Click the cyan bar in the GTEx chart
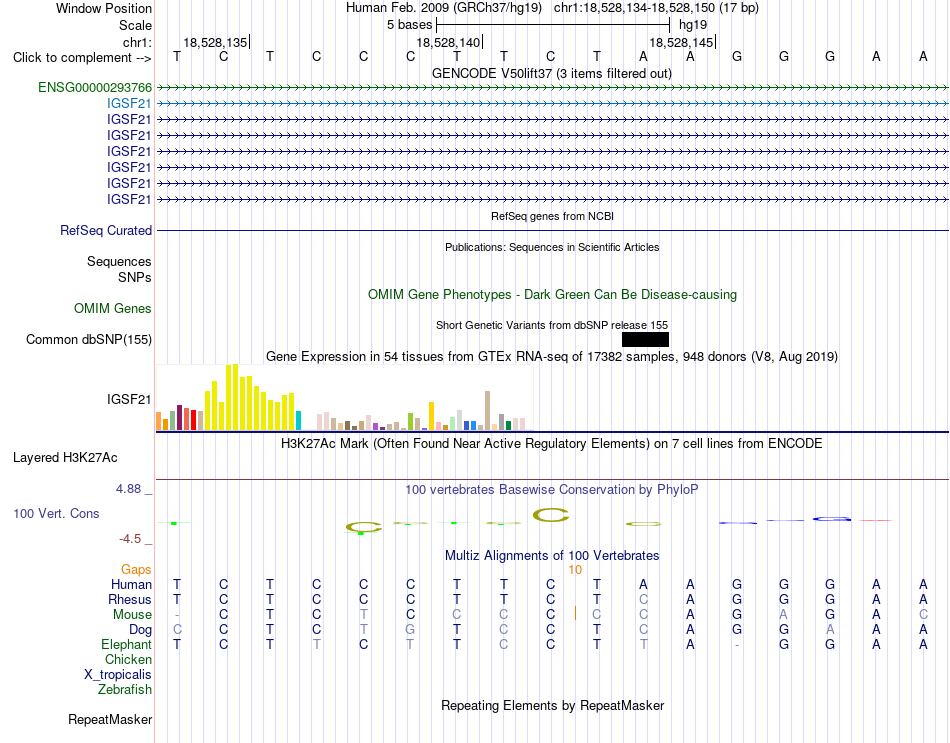The height and width of the screenshot is (743, 950). (298, 421)
